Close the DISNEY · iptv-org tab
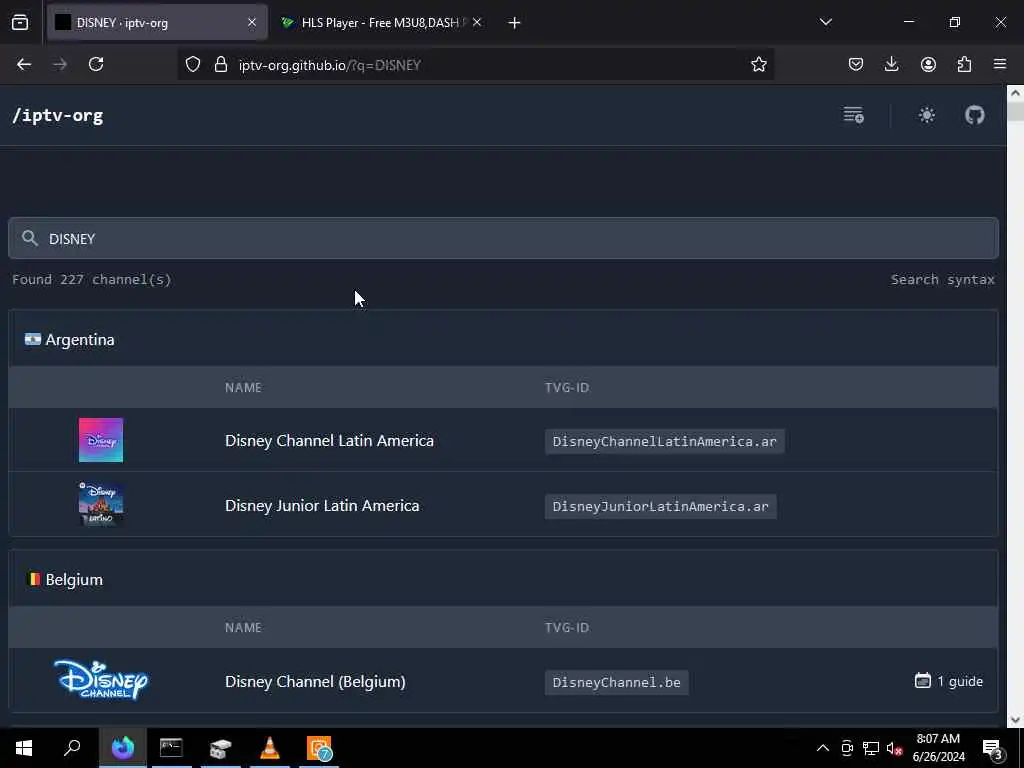1024x768 pixels. (252, 23)
